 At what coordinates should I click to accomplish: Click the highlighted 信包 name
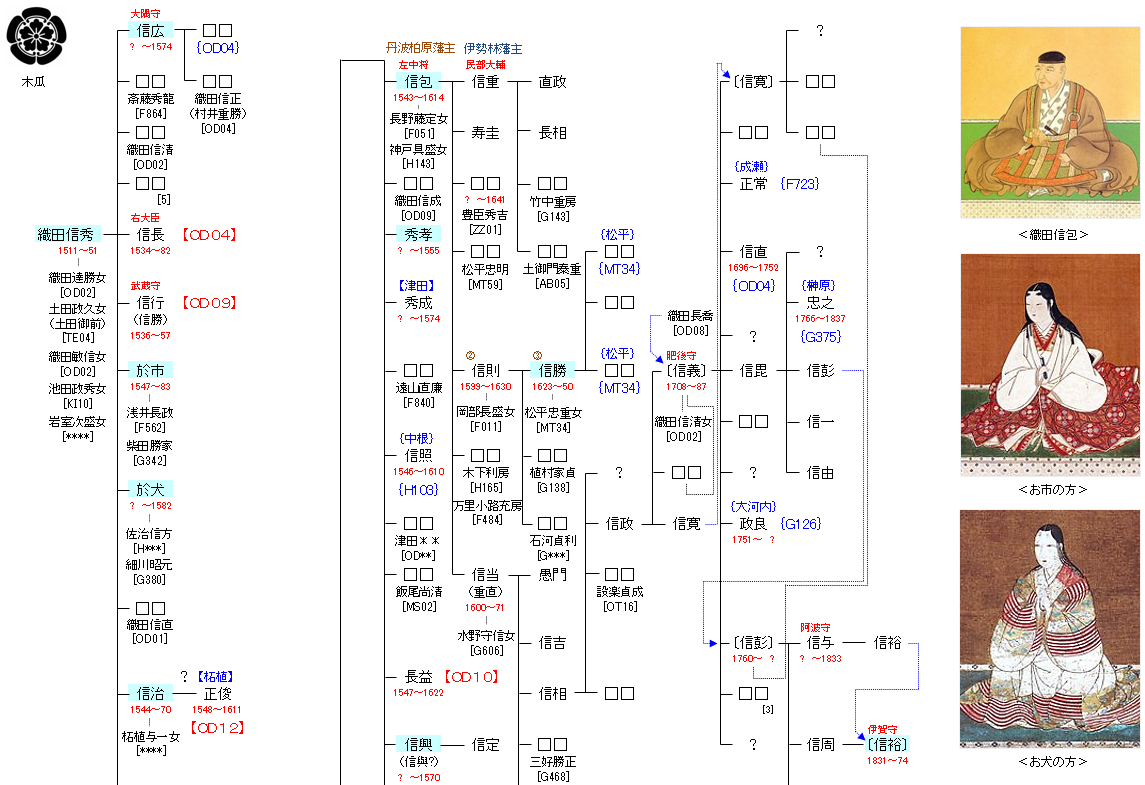tap(418, 82)
